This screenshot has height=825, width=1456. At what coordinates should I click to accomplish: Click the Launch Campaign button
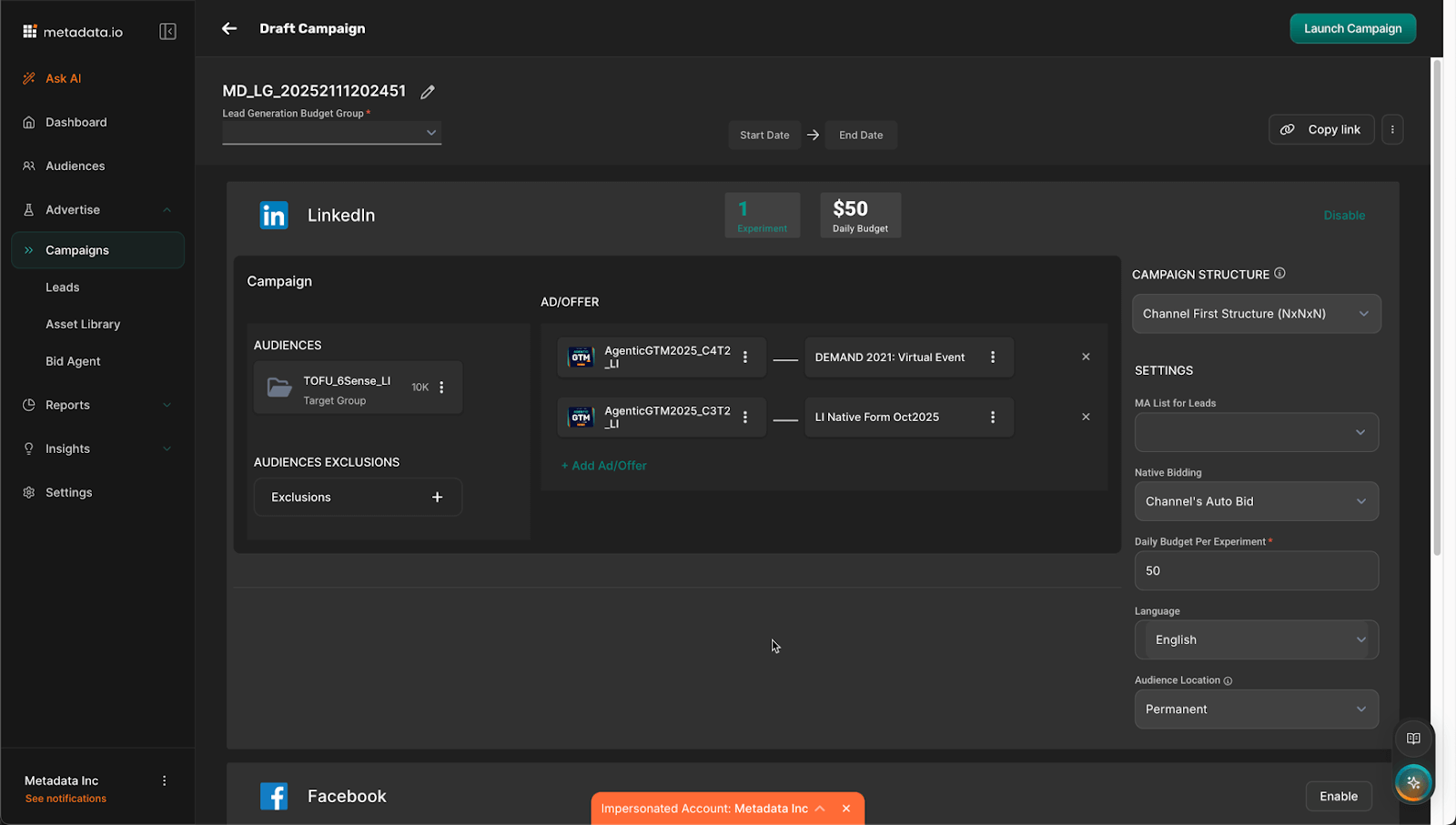click(x=1352, y=28)
